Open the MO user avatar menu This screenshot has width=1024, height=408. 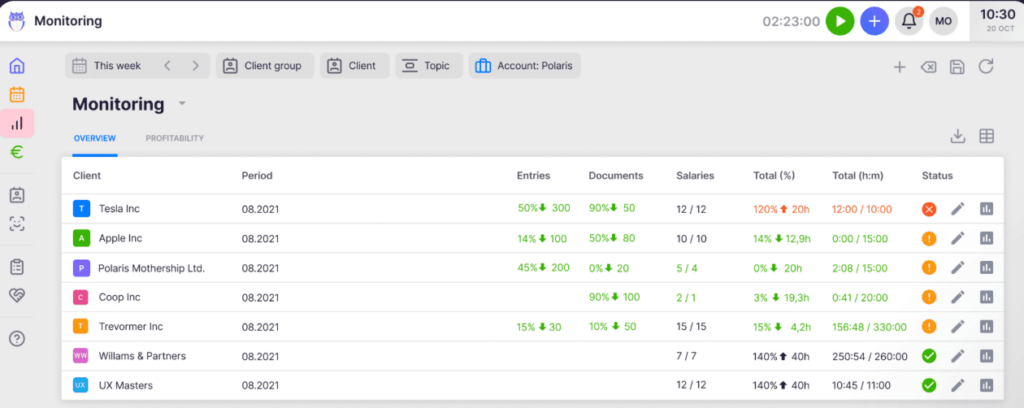tap(943, 21)
